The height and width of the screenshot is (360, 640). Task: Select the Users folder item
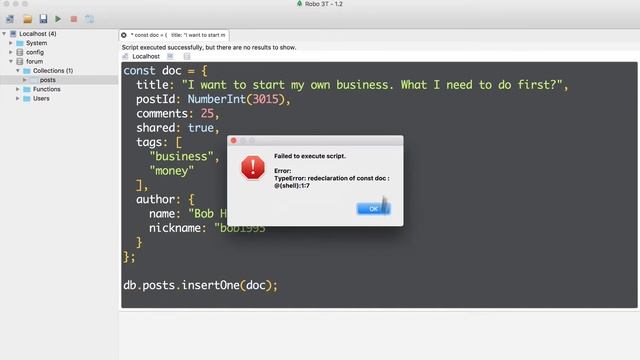coord(41,98)
